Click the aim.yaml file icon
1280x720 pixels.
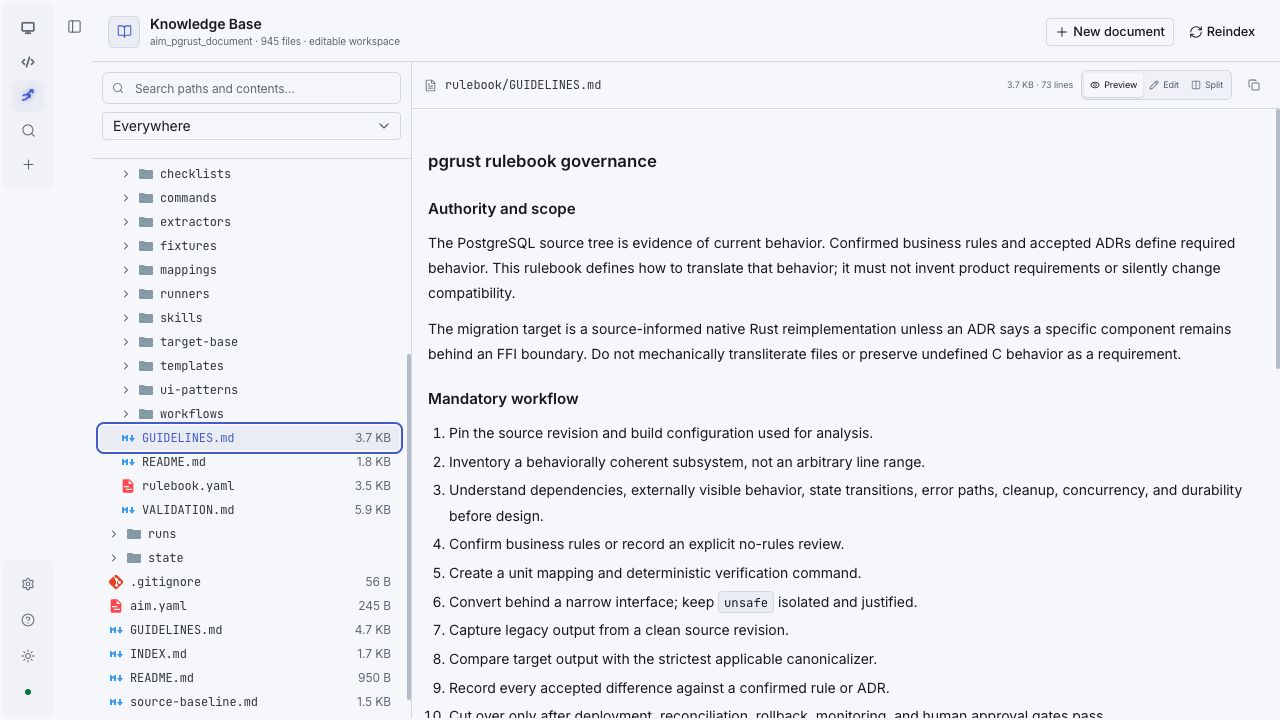pyautogui.click(x=116, y=606)
